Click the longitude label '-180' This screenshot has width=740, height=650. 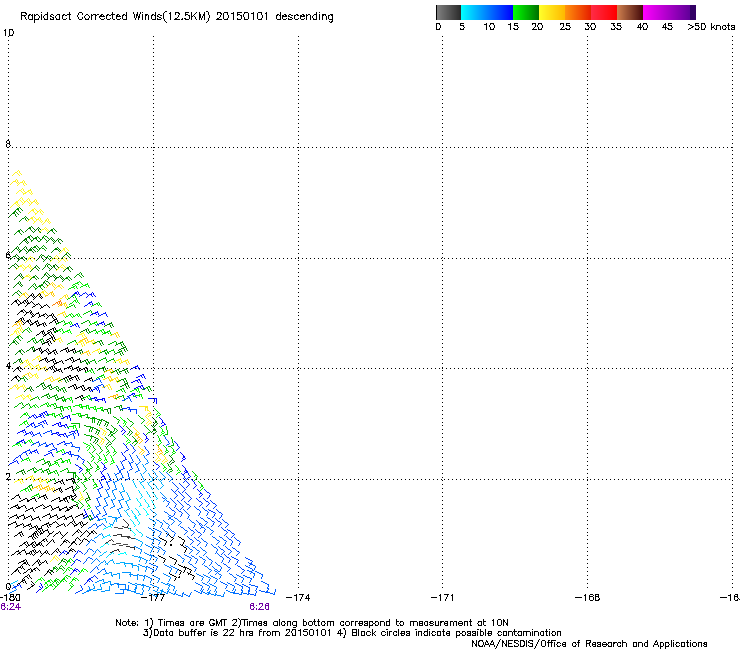pos(10,598)
